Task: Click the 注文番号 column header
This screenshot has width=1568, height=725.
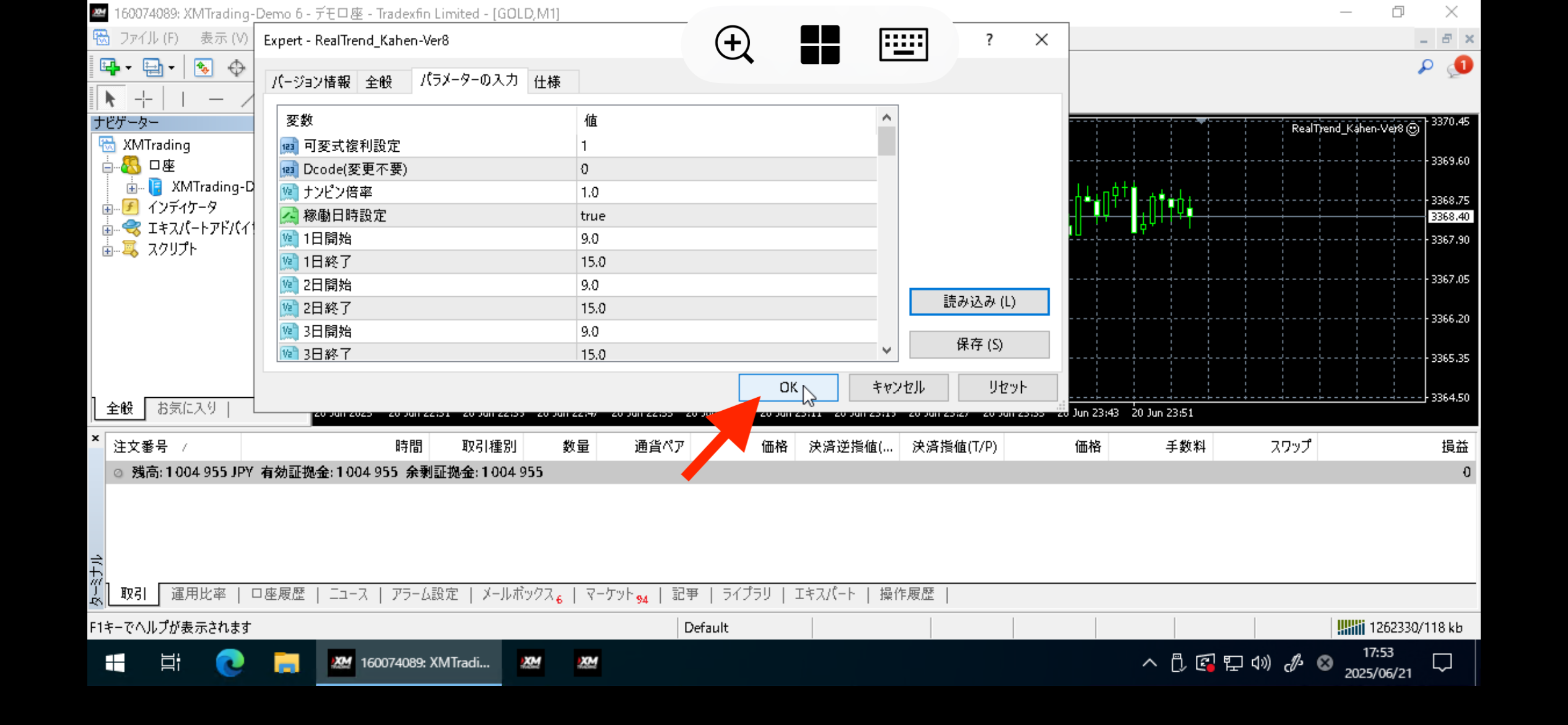Action: click(173, 447)
